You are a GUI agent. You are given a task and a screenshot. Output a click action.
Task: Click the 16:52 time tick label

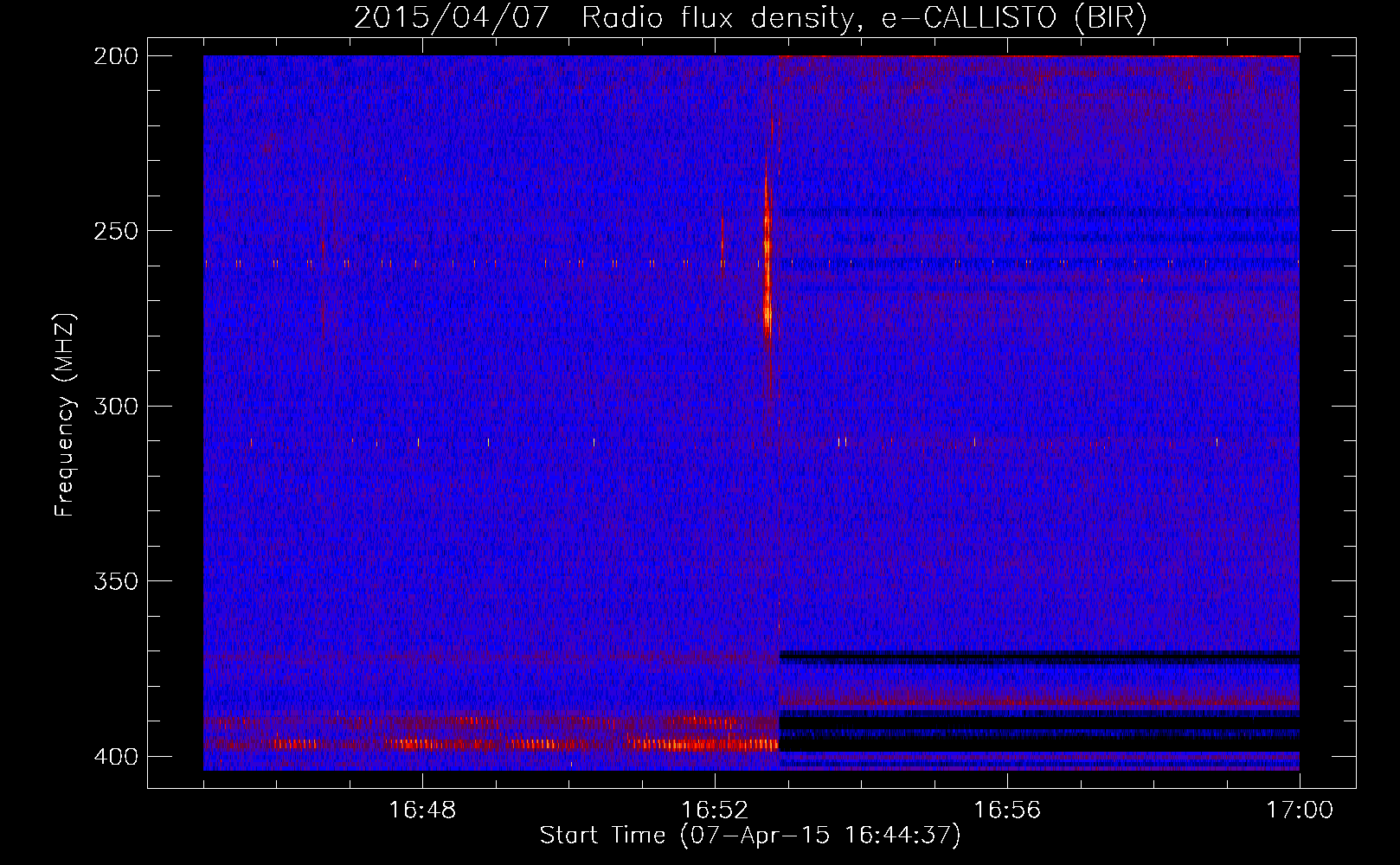pos(715,810)
